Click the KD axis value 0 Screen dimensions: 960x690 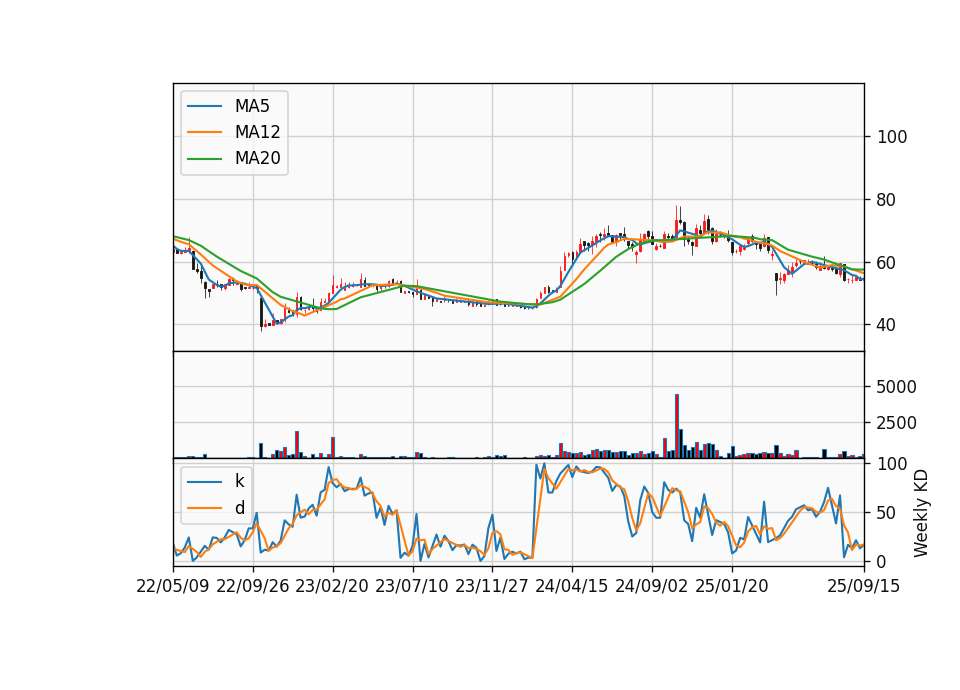882,561
